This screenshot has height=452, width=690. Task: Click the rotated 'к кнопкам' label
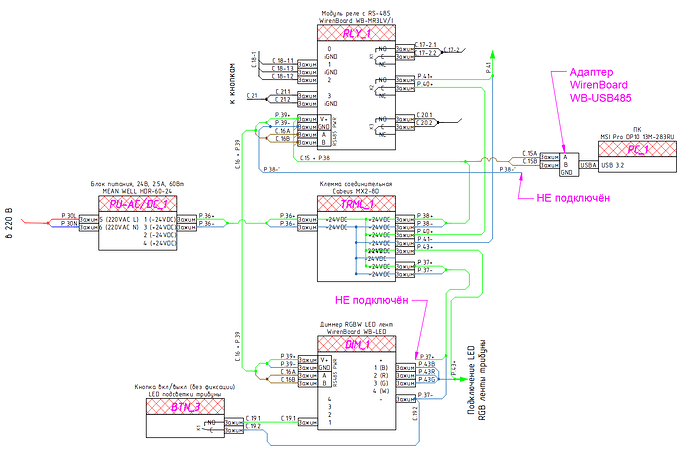pos(232,84)
